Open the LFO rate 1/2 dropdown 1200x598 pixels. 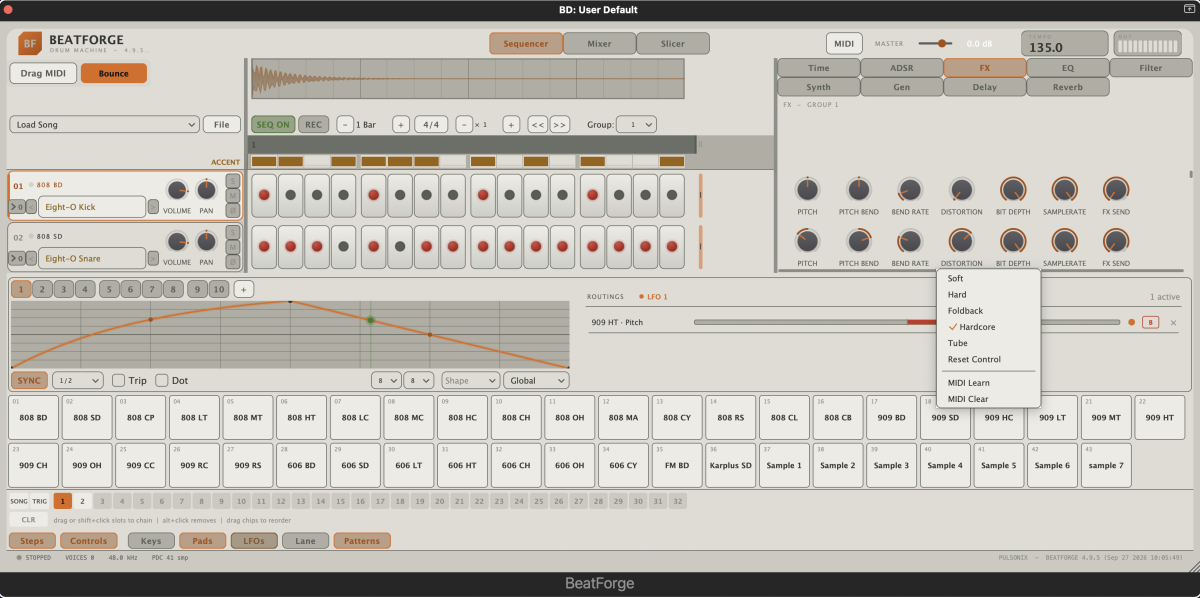pos(77,380)
